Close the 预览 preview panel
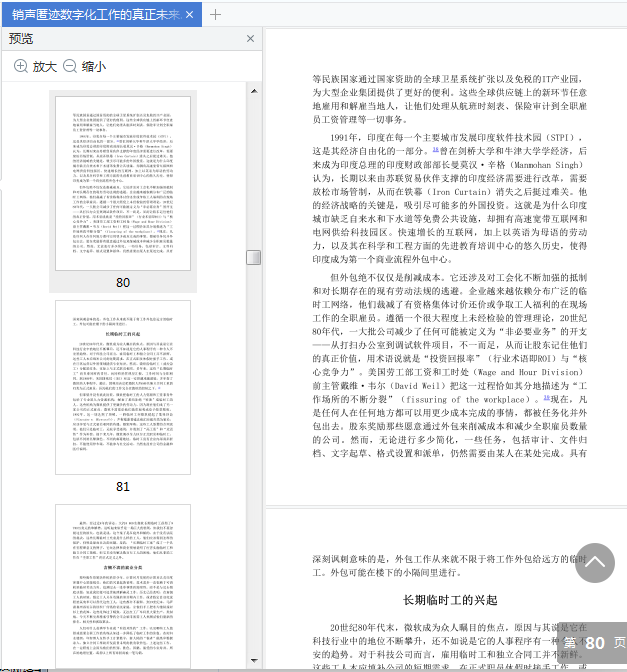The width and height of the screenshot is (627, 672). [x=251, y=39]
